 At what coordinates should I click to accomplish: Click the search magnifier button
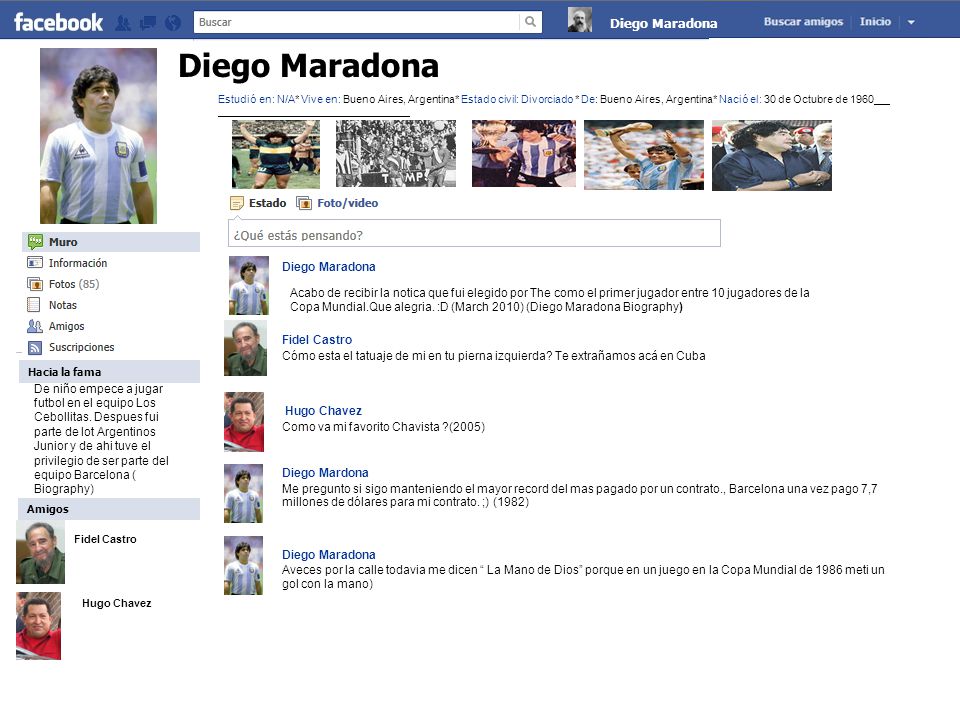(x=530, y=22)
